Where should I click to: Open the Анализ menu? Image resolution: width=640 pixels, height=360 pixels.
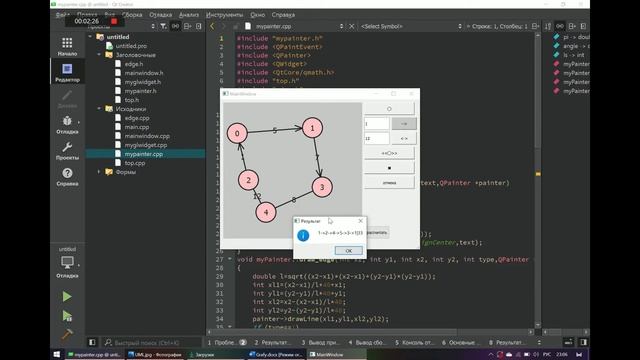(x=189, y=15)
